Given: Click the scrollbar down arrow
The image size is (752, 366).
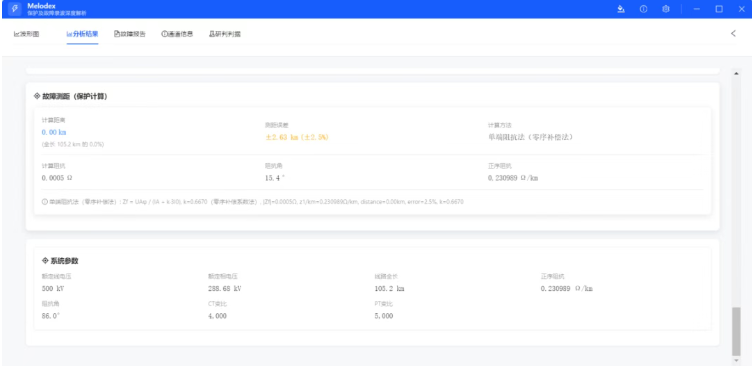Looking at the screenshot, I should (x=736, y=360).
